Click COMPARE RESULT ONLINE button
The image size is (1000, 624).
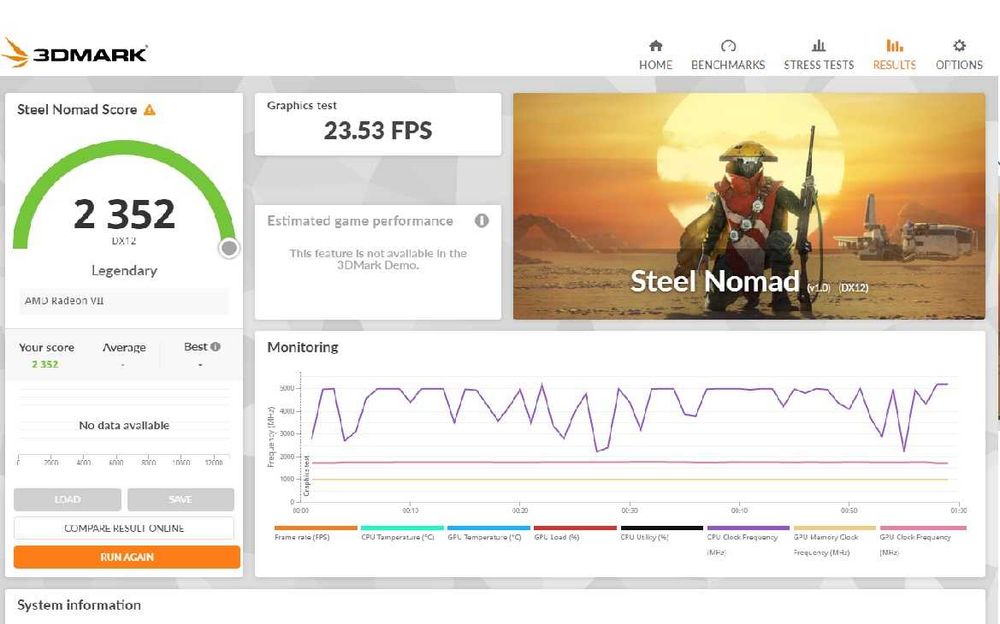(124, 528)
